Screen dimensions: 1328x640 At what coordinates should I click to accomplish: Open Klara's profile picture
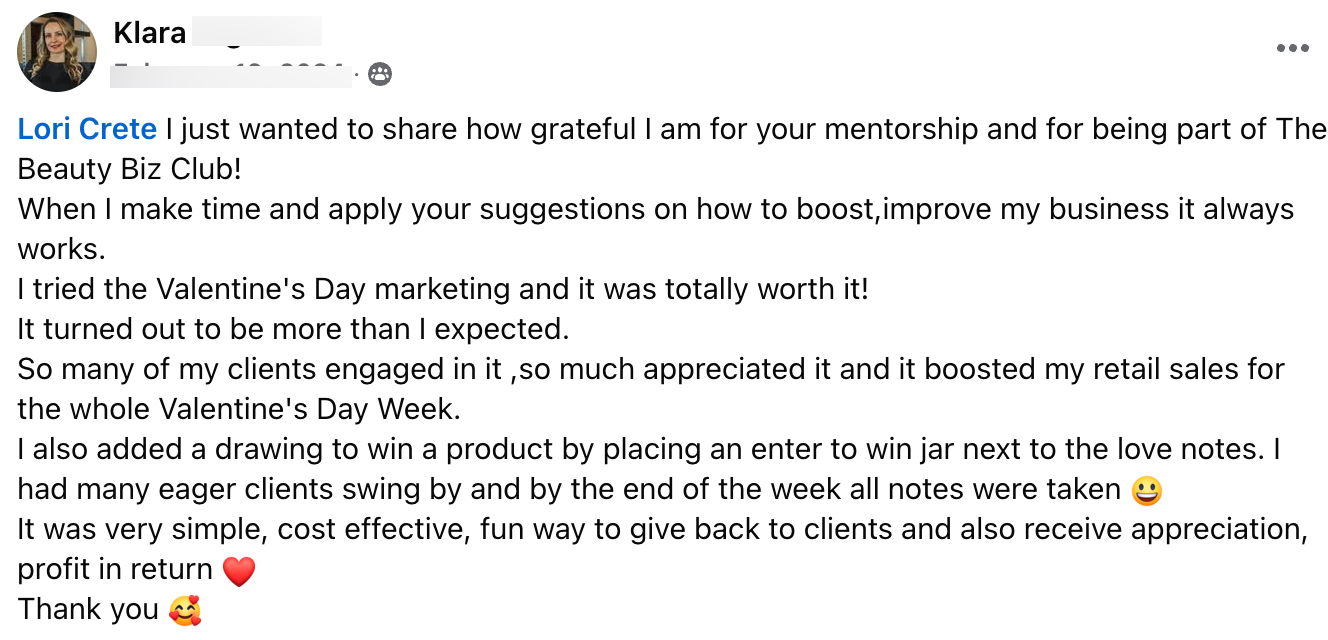point(57,52)
